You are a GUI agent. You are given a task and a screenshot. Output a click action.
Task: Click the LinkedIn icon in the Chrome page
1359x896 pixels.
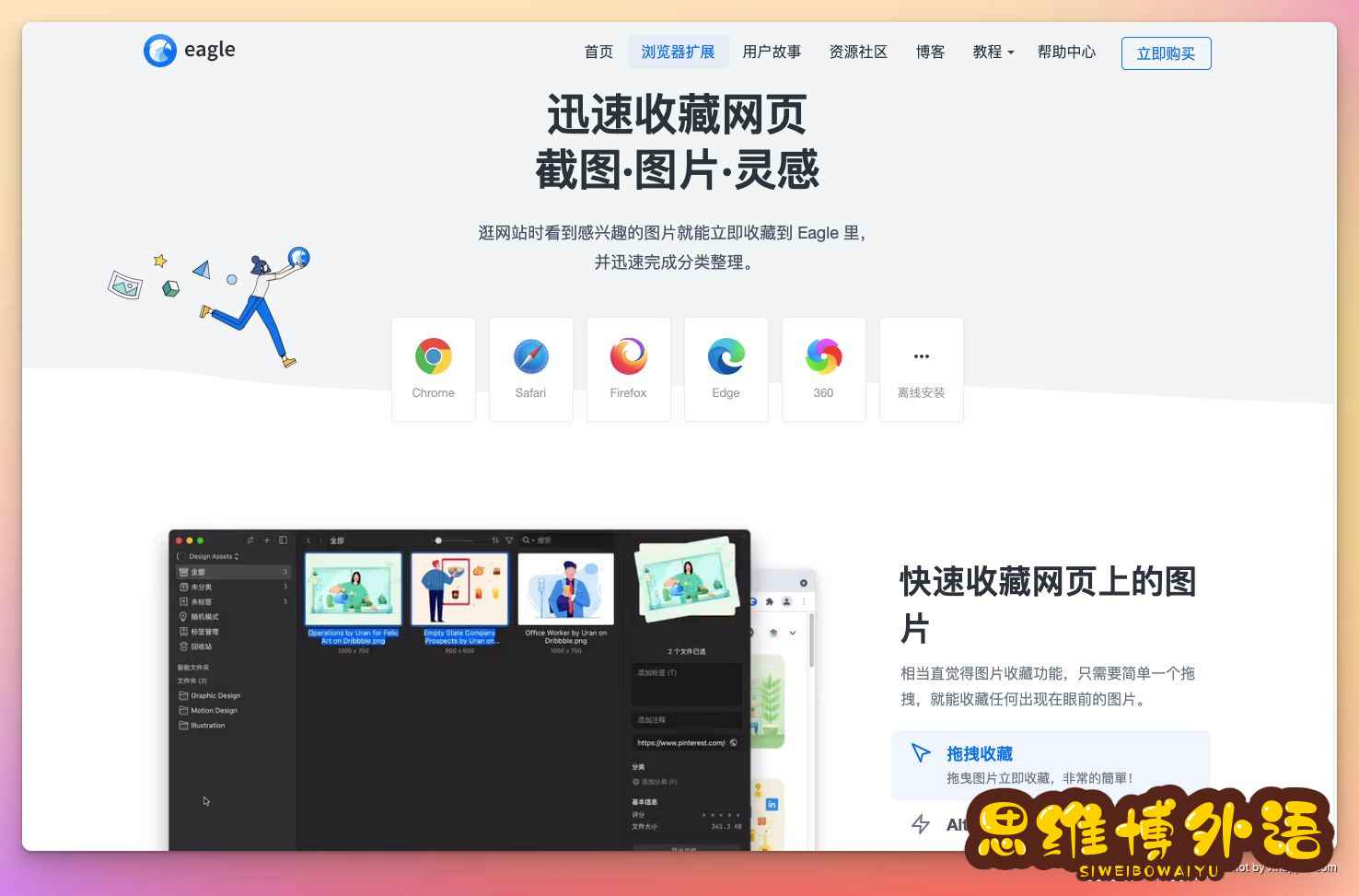(x=772, y=804)
